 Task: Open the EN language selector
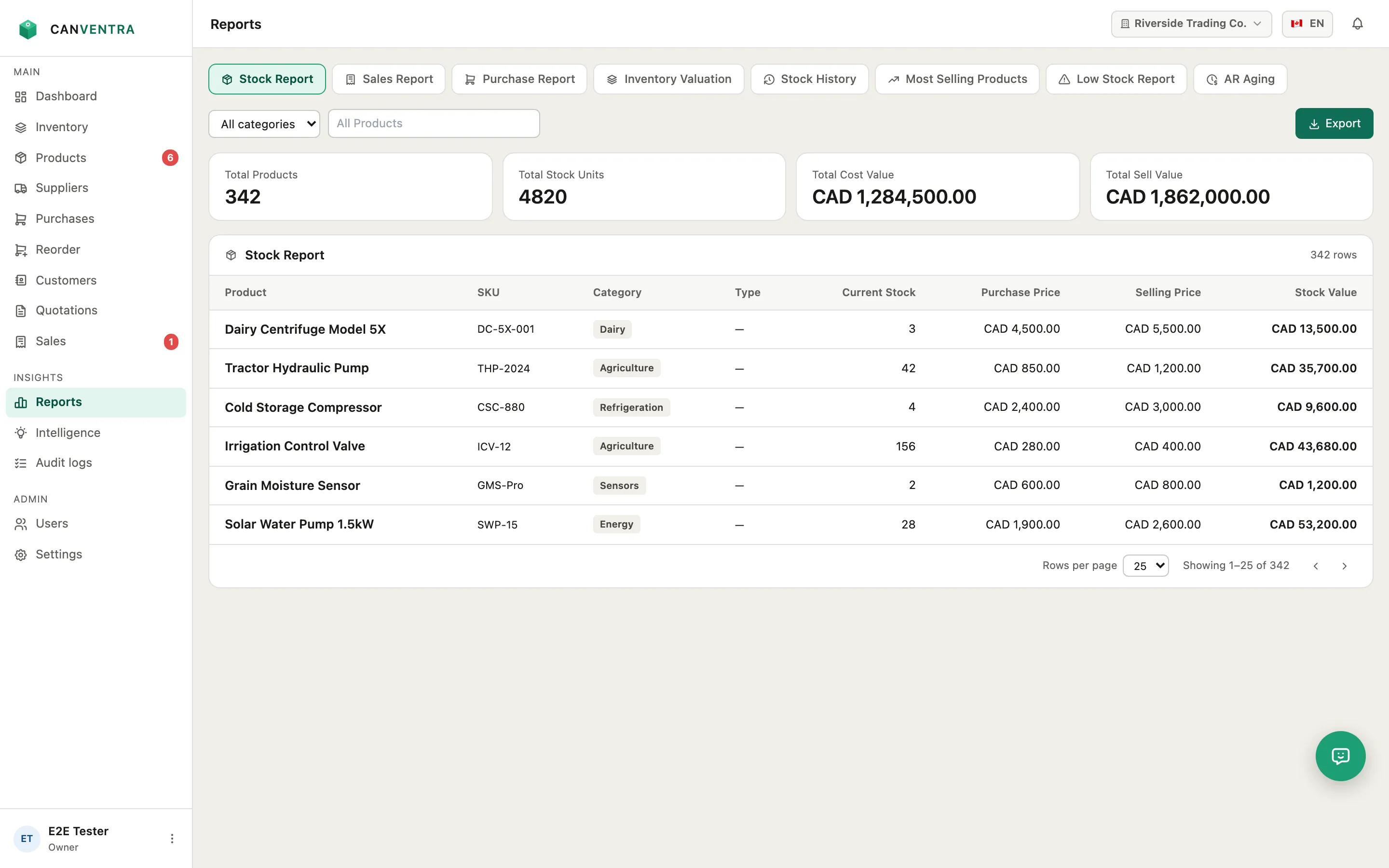click(1307, 24)
